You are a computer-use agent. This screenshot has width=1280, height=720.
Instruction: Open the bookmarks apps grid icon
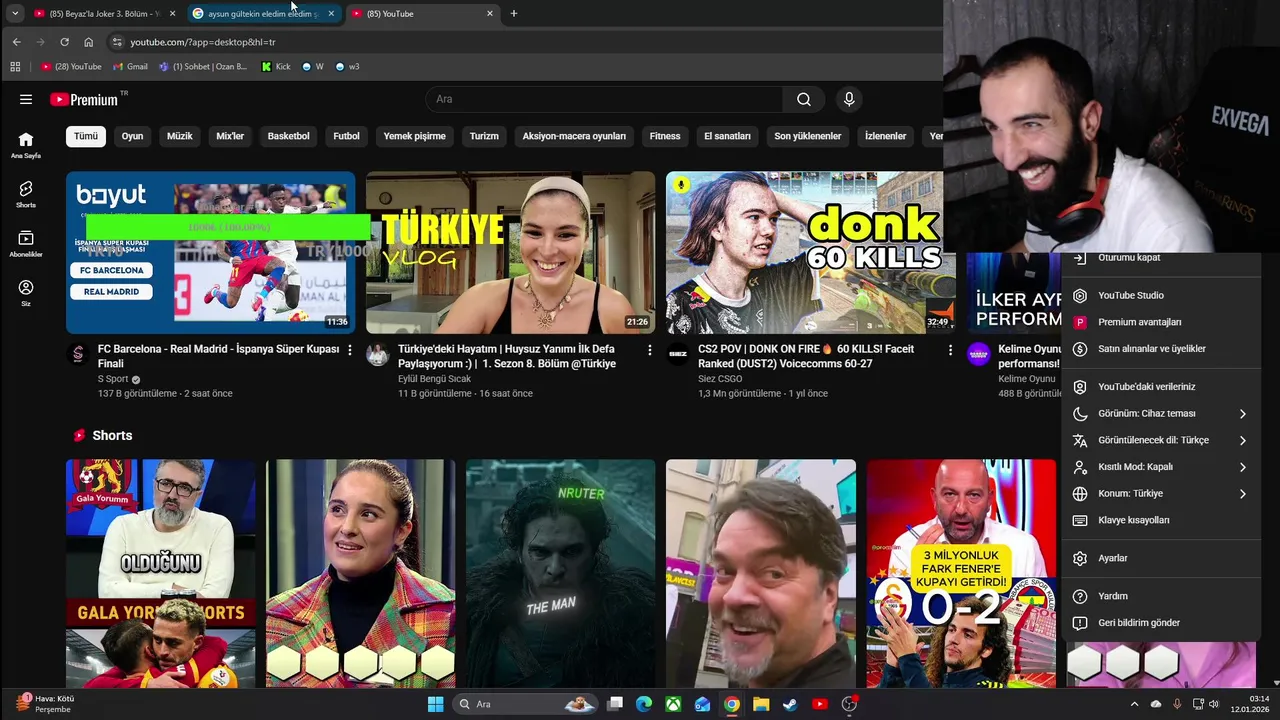pos(15,66)
